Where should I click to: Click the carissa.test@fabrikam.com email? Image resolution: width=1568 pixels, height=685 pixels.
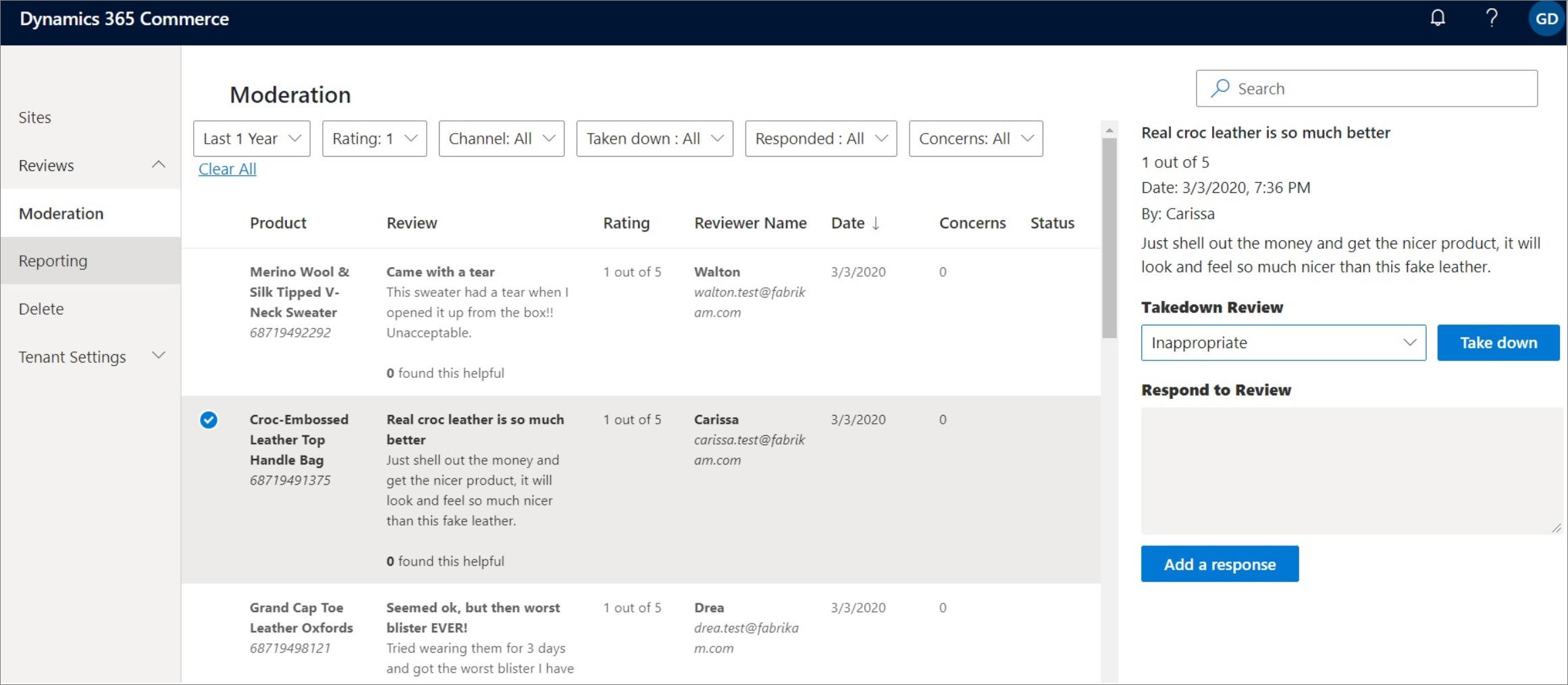coord(750,449)
